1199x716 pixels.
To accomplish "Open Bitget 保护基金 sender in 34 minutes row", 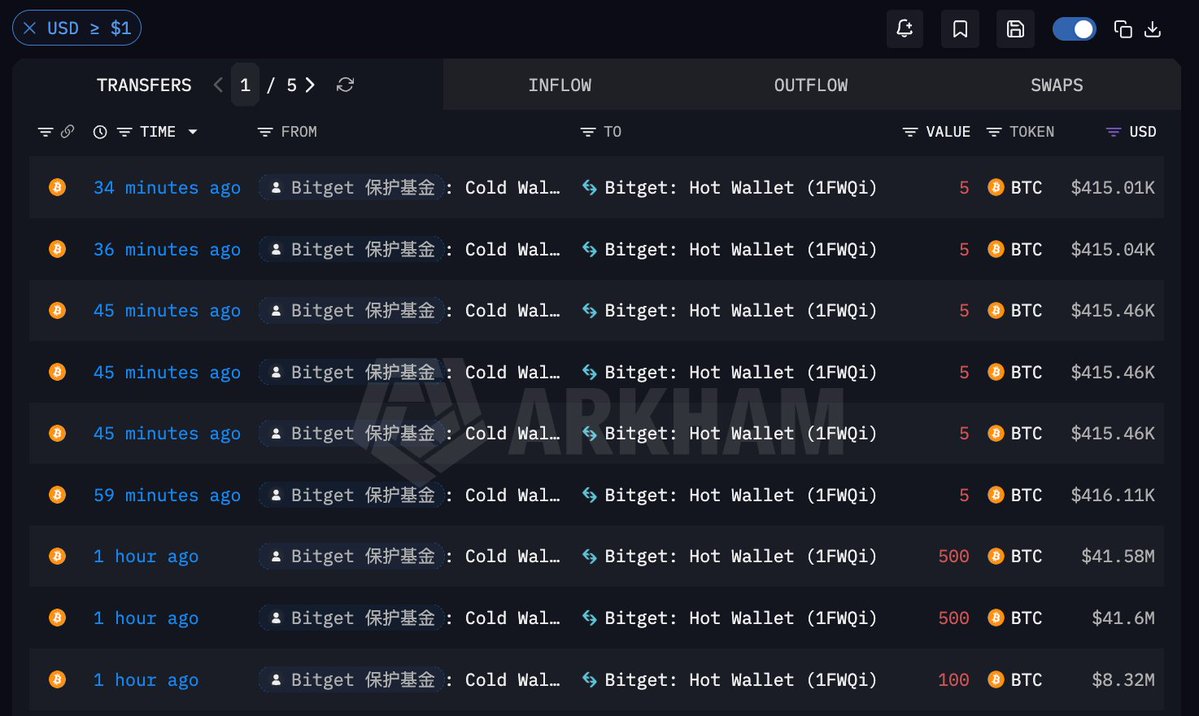I will (x=351, y=187).
